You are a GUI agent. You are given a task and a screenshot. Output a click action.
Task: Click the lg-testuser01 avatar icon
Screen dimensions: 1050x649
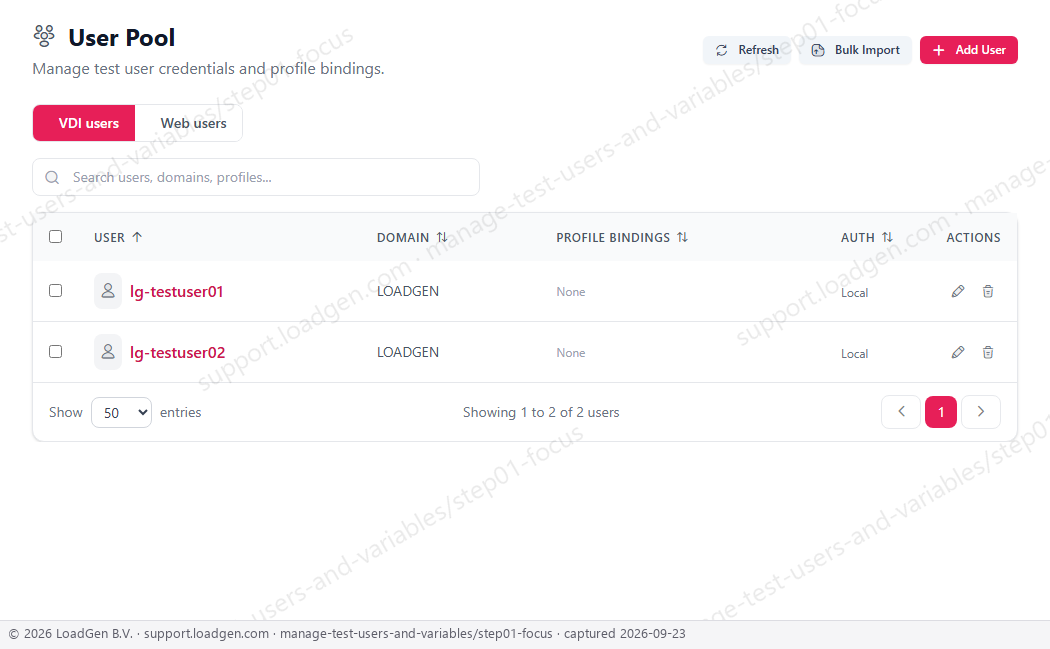[x=108, y=291]
